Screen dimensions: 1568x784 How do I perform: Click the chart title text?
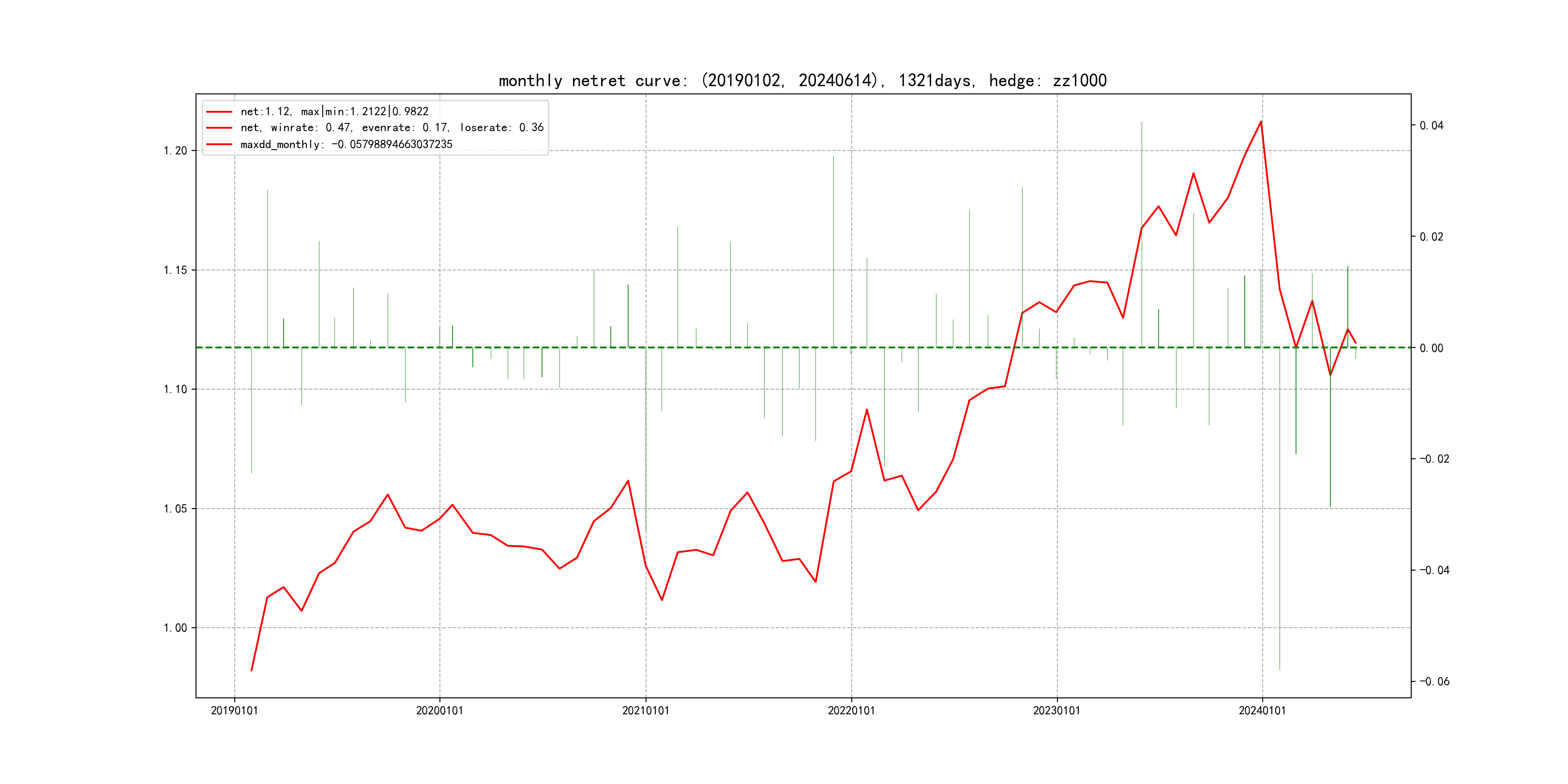coord(802,80)
